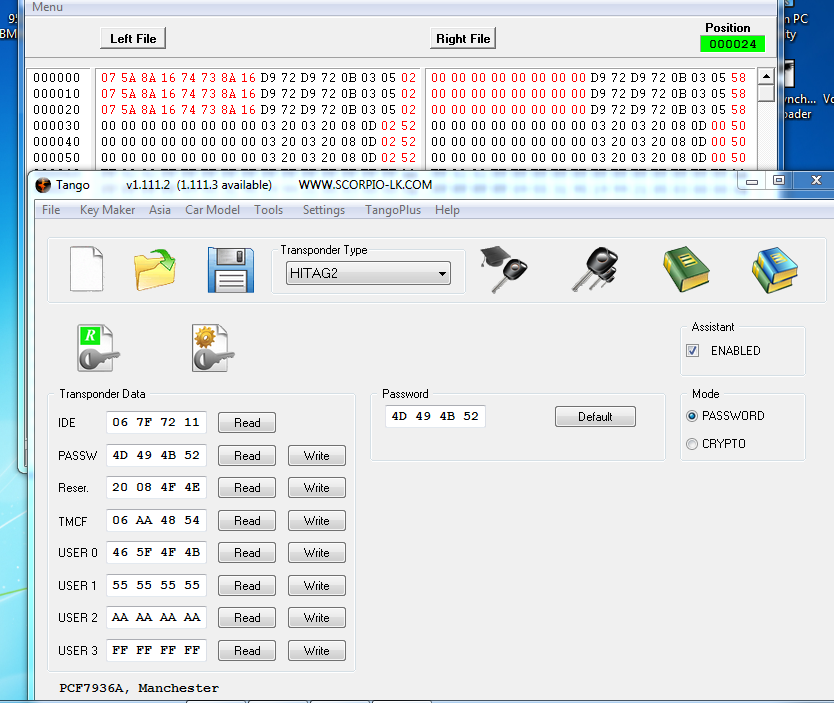Click the Default password button
This screenshot has width=834, height=703.
(595, 416)
